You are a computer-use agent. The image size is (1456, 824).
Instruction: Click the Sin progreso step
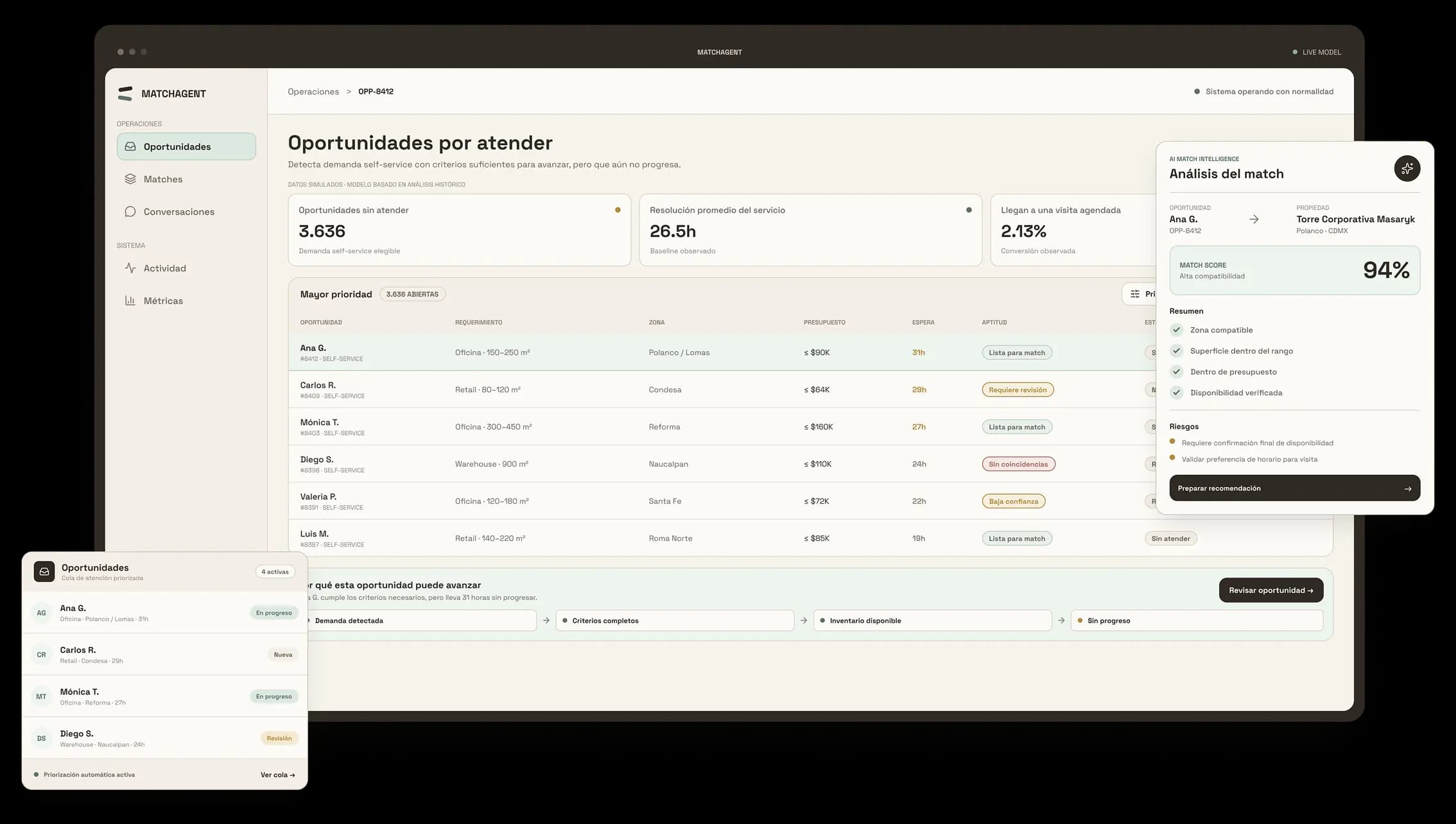click(1197, 621)
